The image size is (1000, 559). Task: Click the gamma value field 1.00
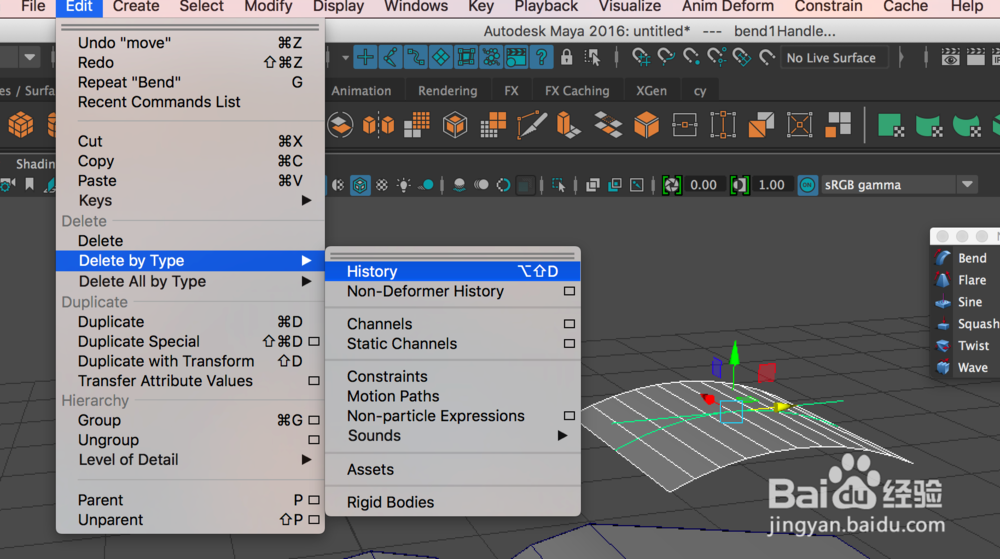[x=772, y=185]
